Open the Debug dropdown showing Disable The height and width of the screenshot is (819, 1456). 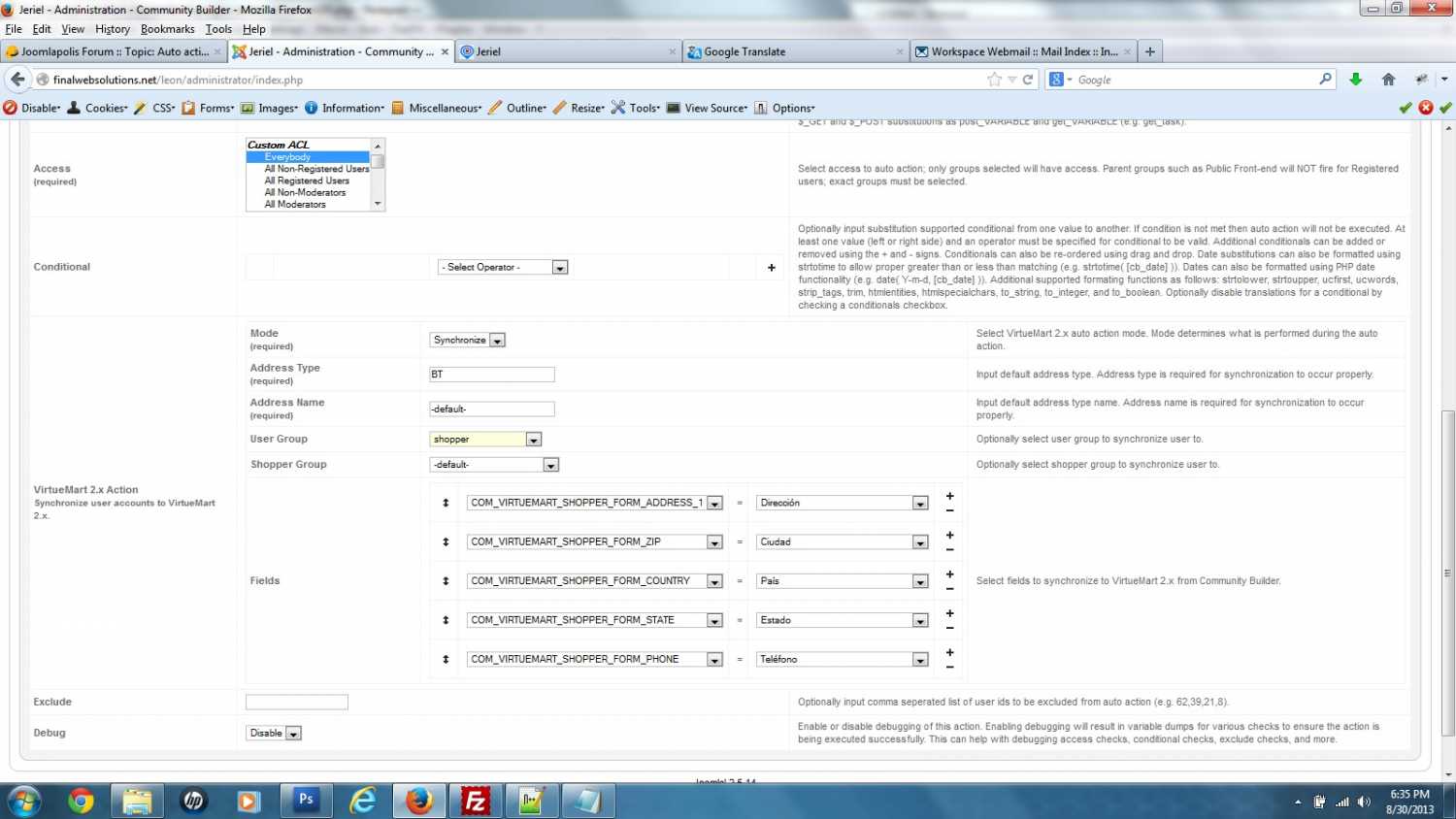(x=274, y=733)
